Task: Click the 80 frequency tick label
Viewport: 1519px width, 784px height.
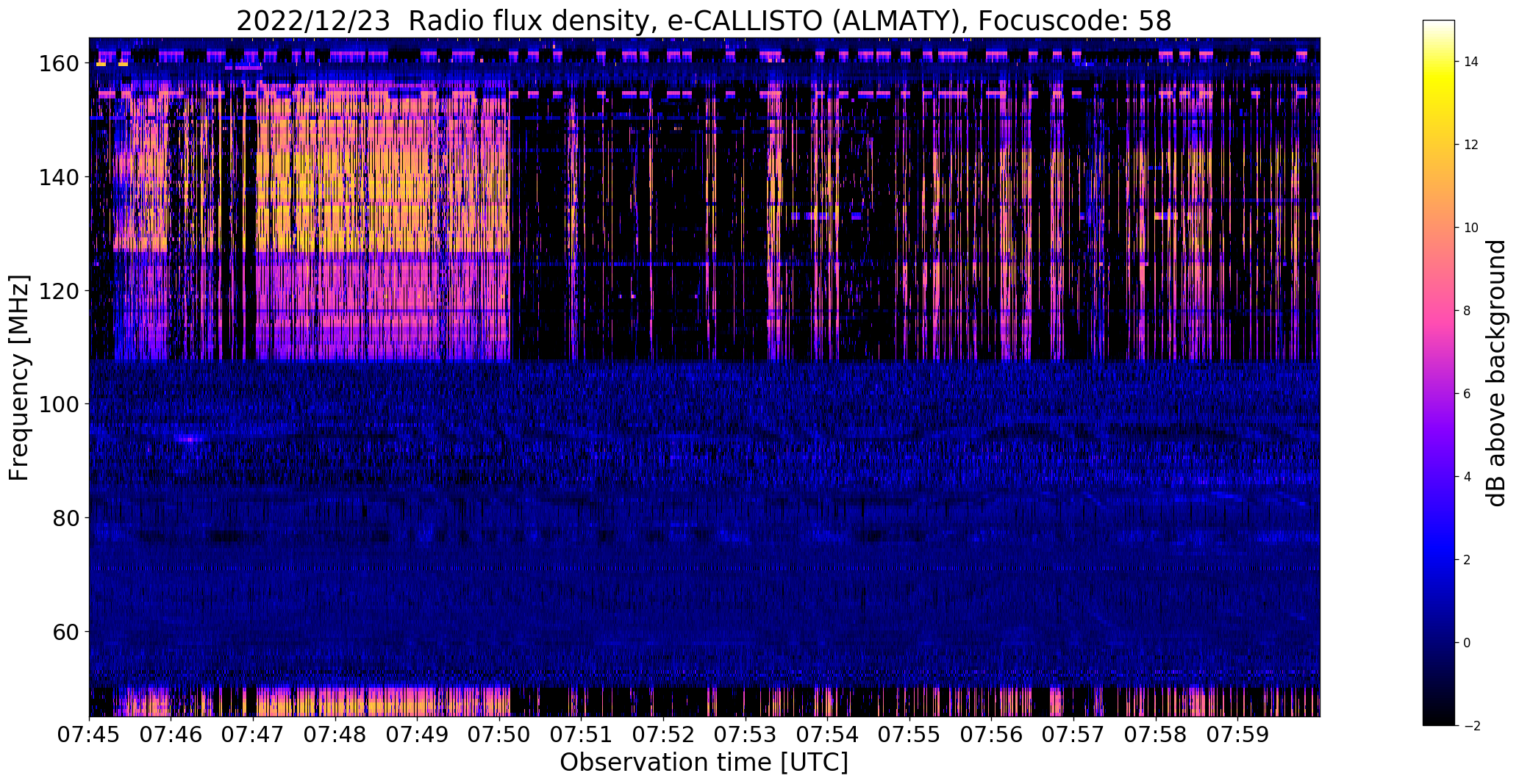Action: (68, 518)
